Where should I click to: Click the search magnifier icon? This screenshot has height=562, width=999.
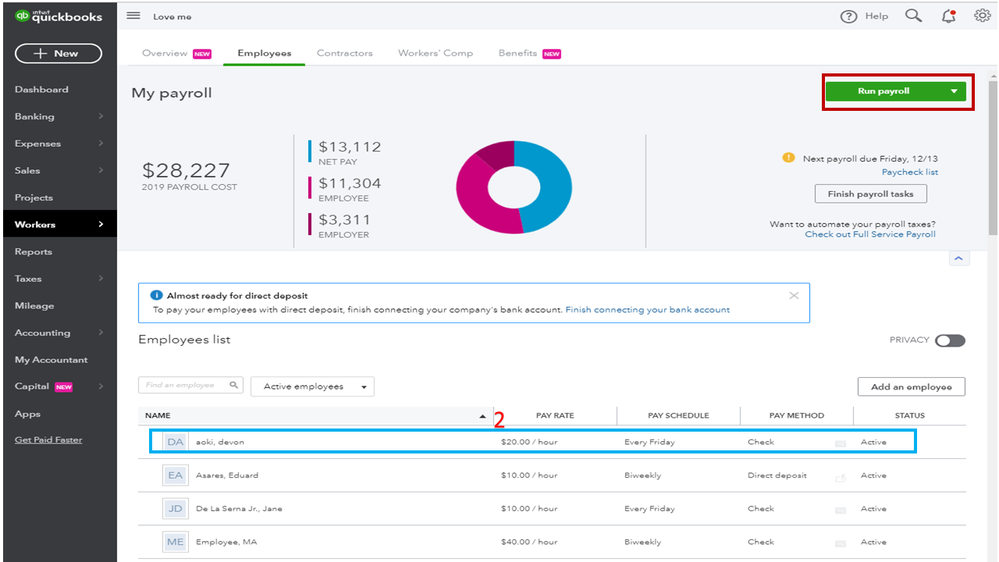pos(913,16)
